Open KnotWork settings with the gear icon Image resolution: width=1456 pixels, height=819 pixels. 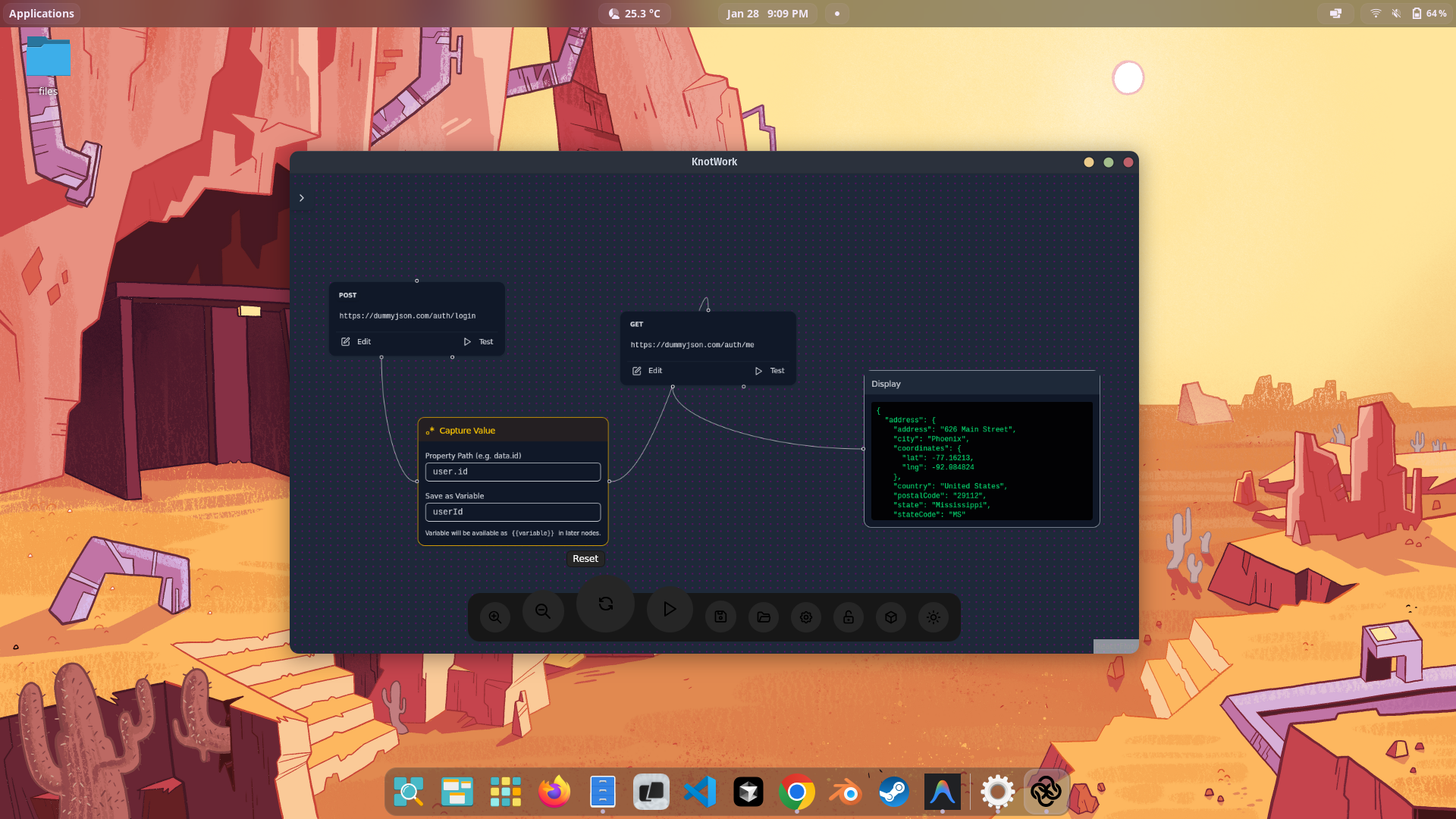pyautogui.click(x=806, y=617)
